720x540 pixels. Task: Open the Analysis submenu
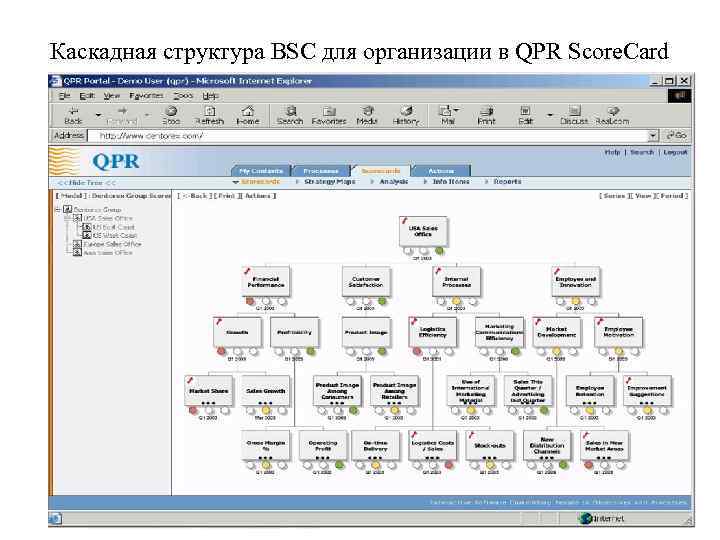click(394, 182)
